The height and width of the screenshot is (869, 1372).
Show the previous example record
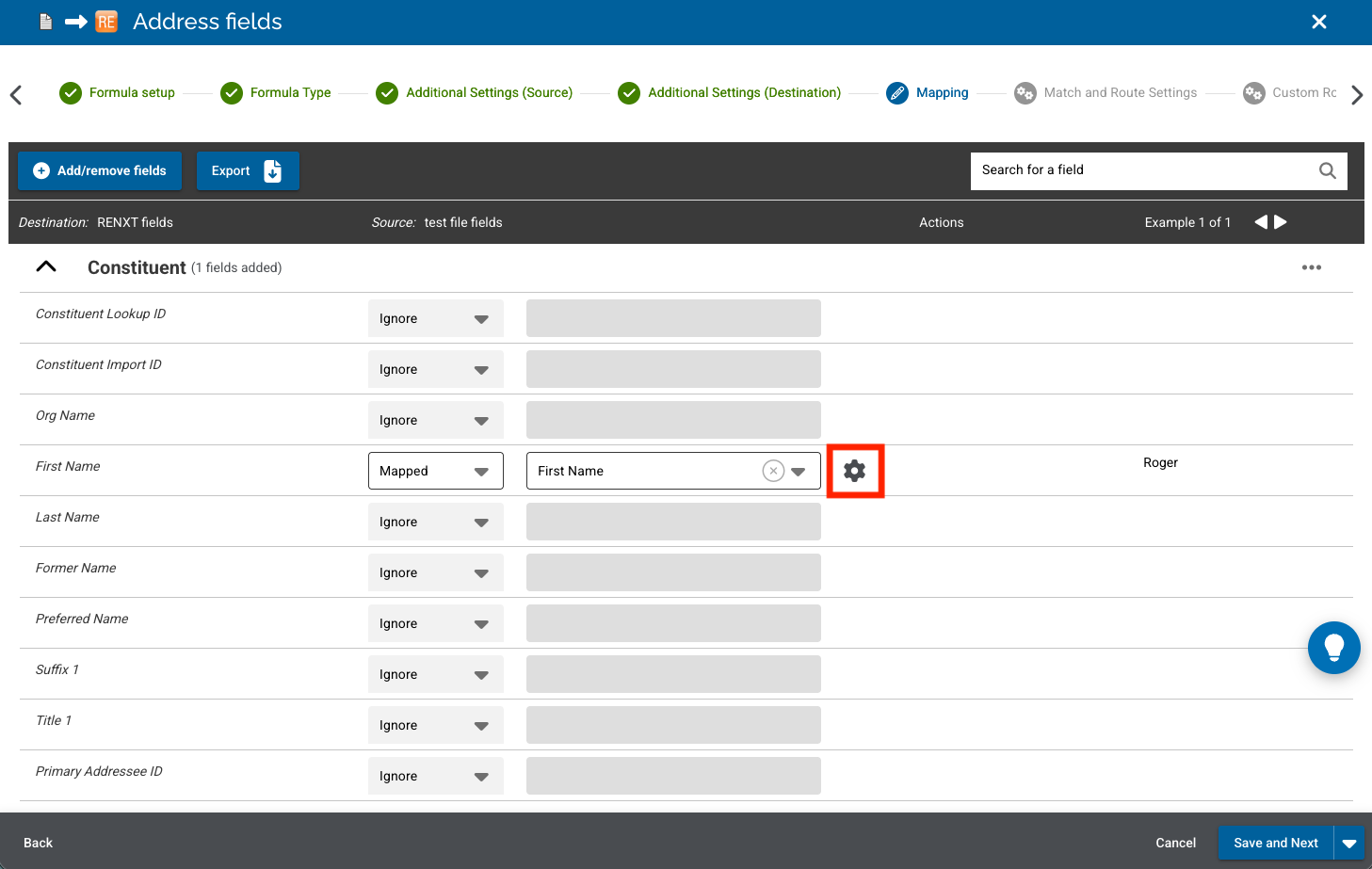click(x=1260, y=222)
